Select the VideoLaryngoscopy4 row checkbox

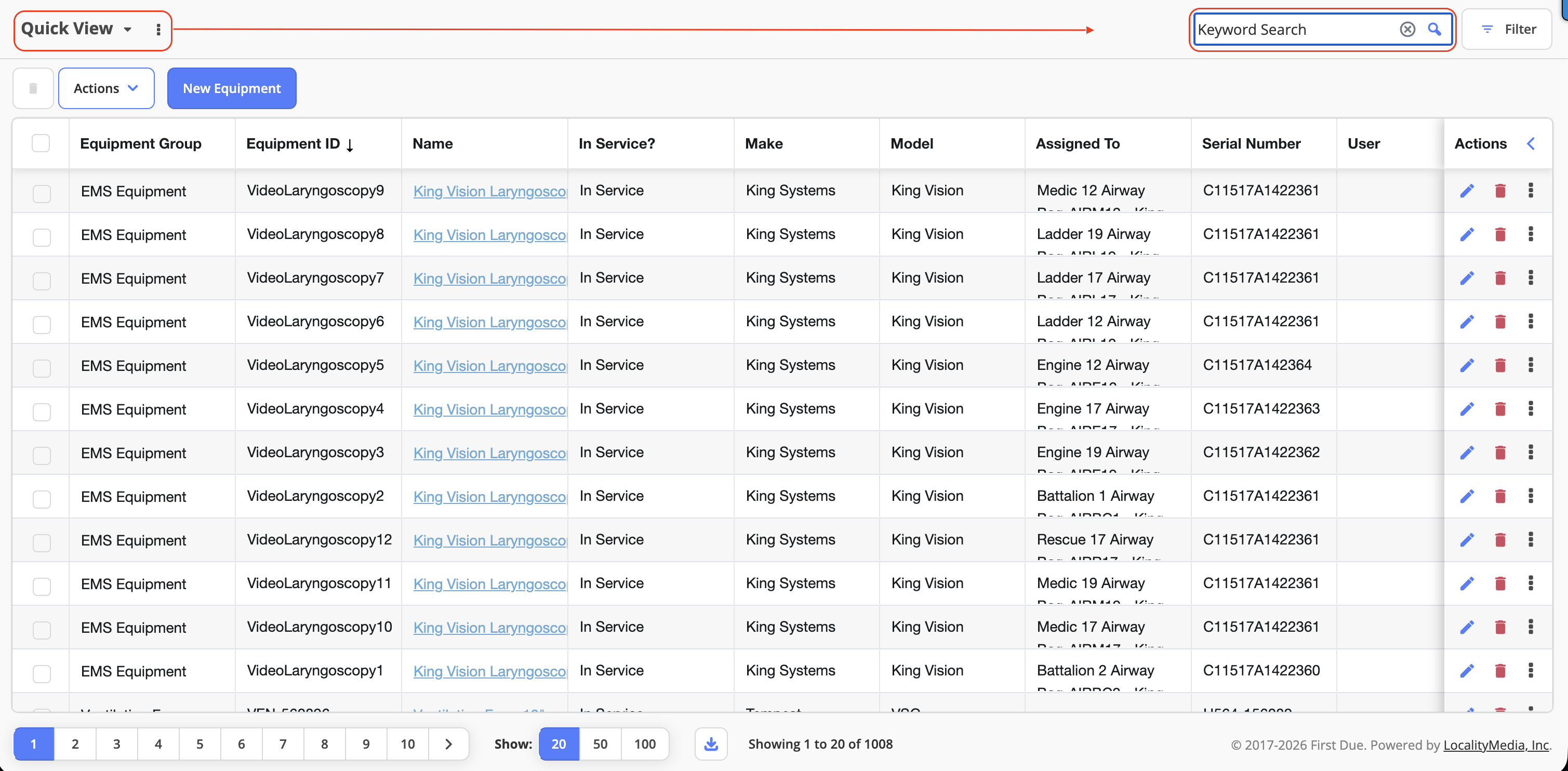(x=42, y=411)
